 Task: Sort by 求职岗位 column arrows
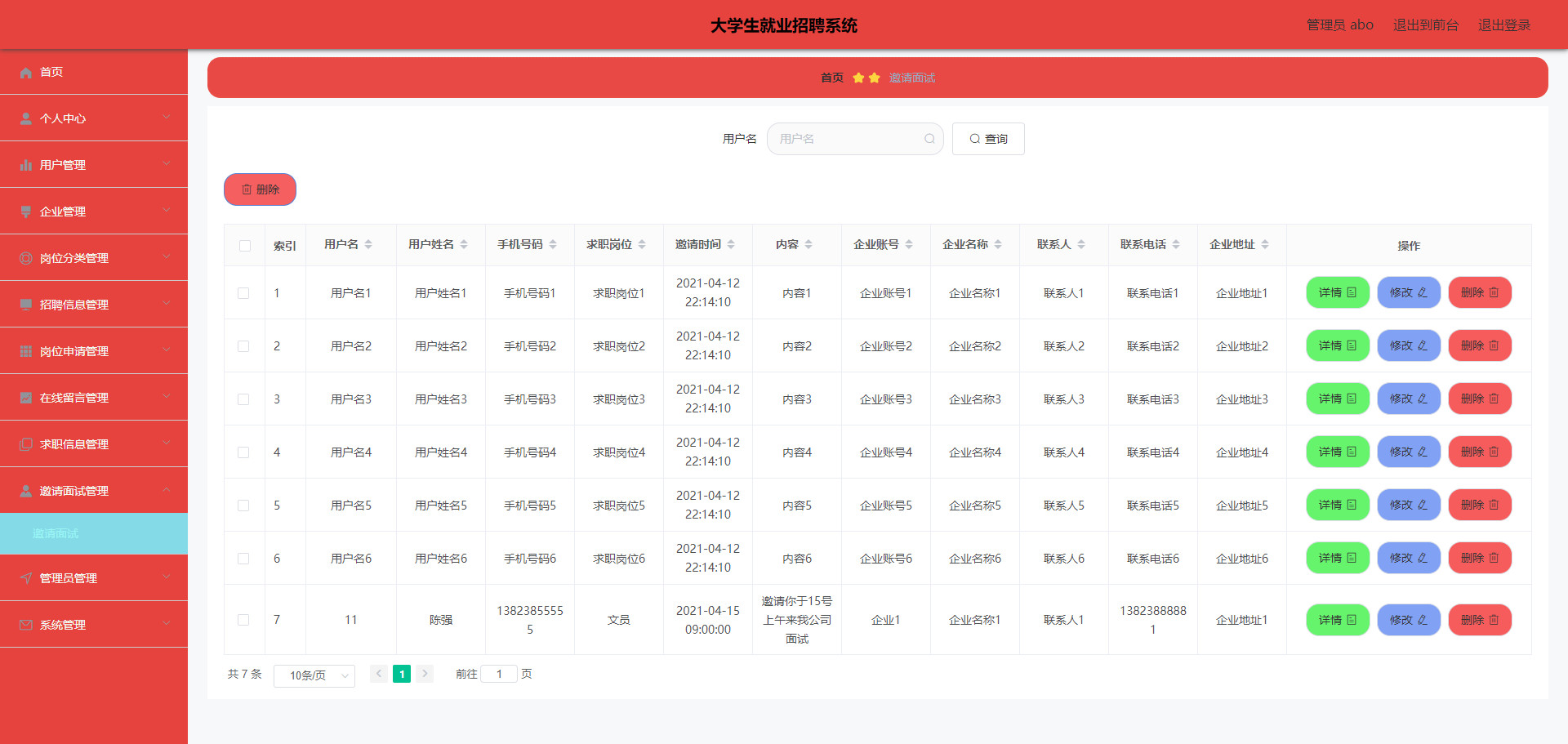[x=642, y=244]
